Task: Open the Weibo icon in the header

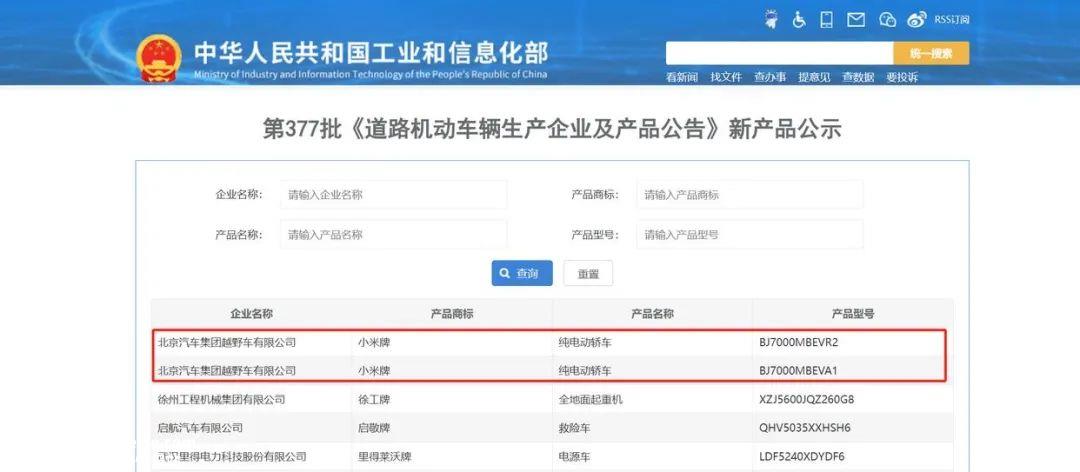Action: click(x=917, y=20)
